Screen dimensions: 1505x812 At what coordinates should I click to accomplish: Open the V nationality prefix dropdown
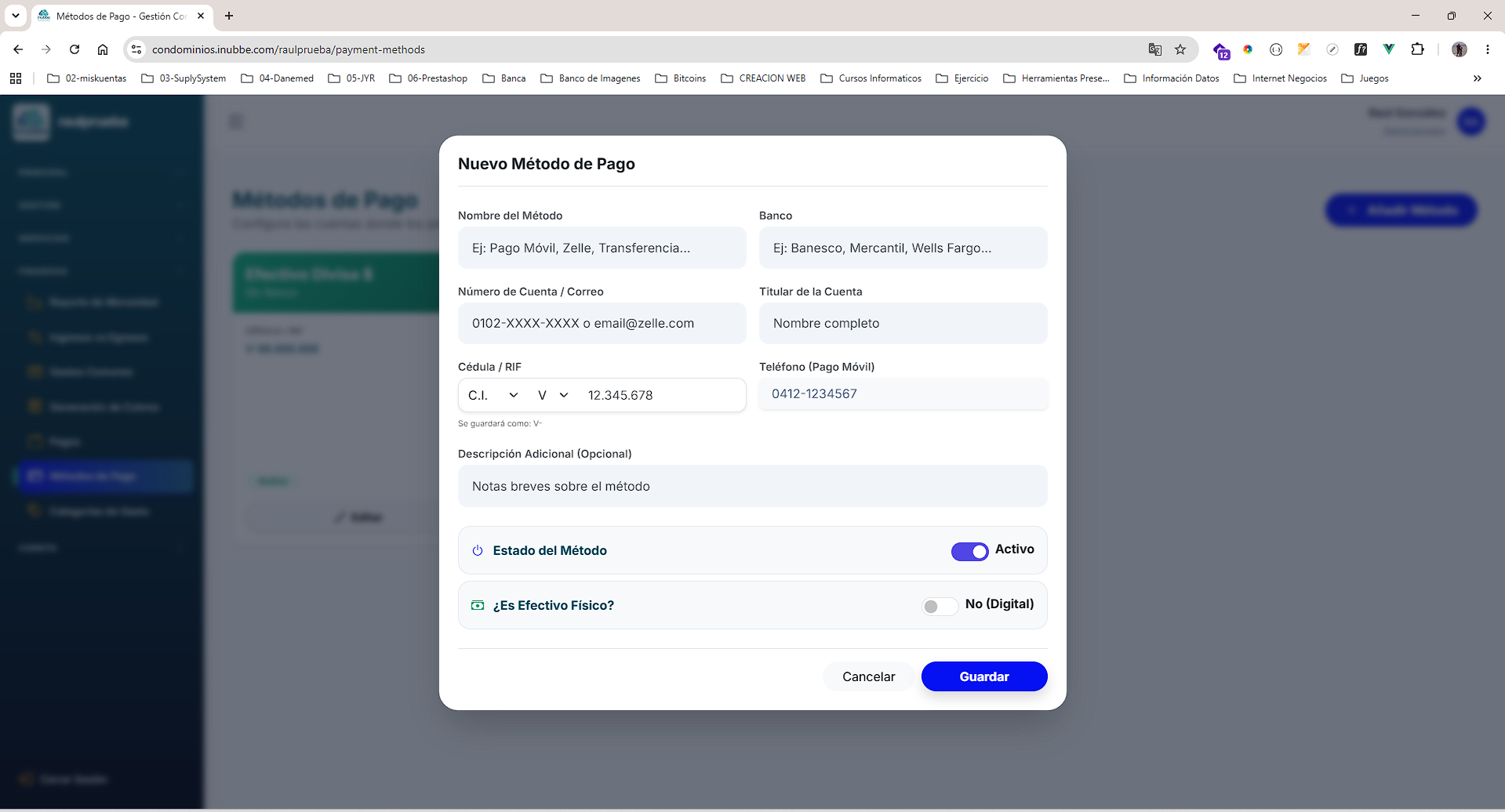click(553, 395)
